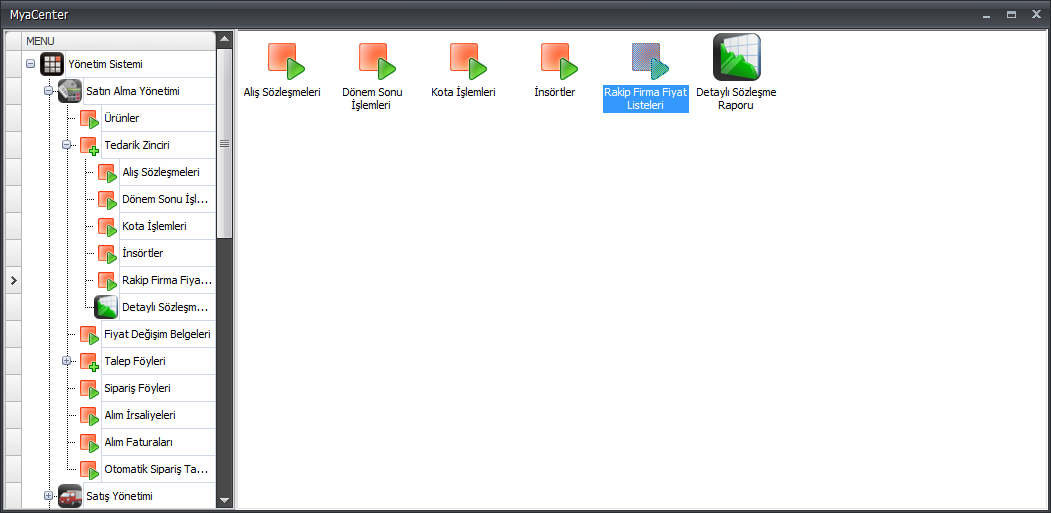Expand the Talep Föyleri node

pyautogui.click(x=66, y=361)
